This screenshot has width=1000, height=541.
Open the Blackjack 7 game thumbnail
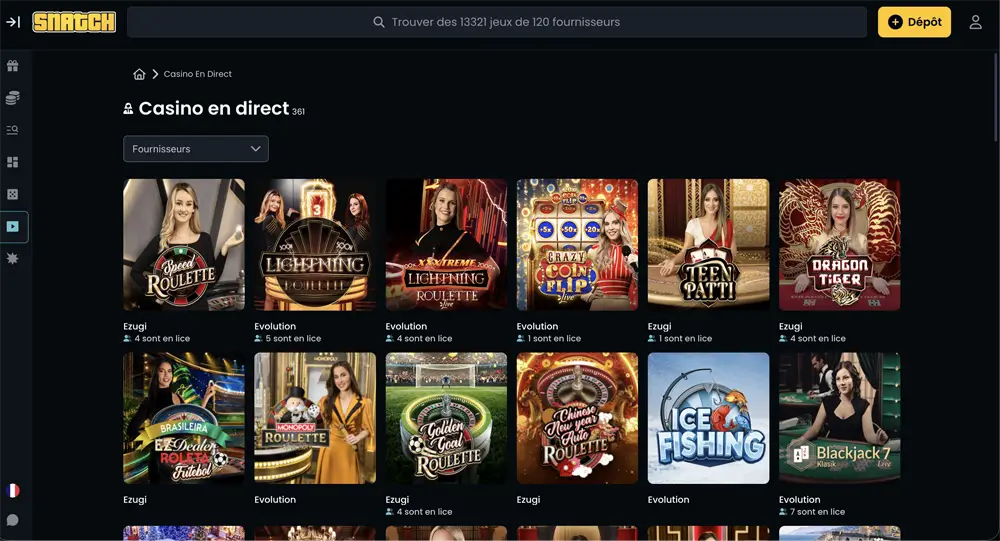click(x=840, y=418)
